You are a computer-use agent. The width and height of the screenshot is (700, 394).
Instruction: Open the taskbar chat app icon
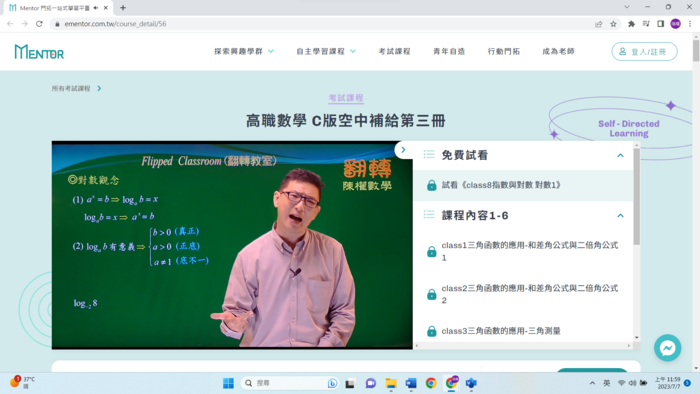point(371,383)
